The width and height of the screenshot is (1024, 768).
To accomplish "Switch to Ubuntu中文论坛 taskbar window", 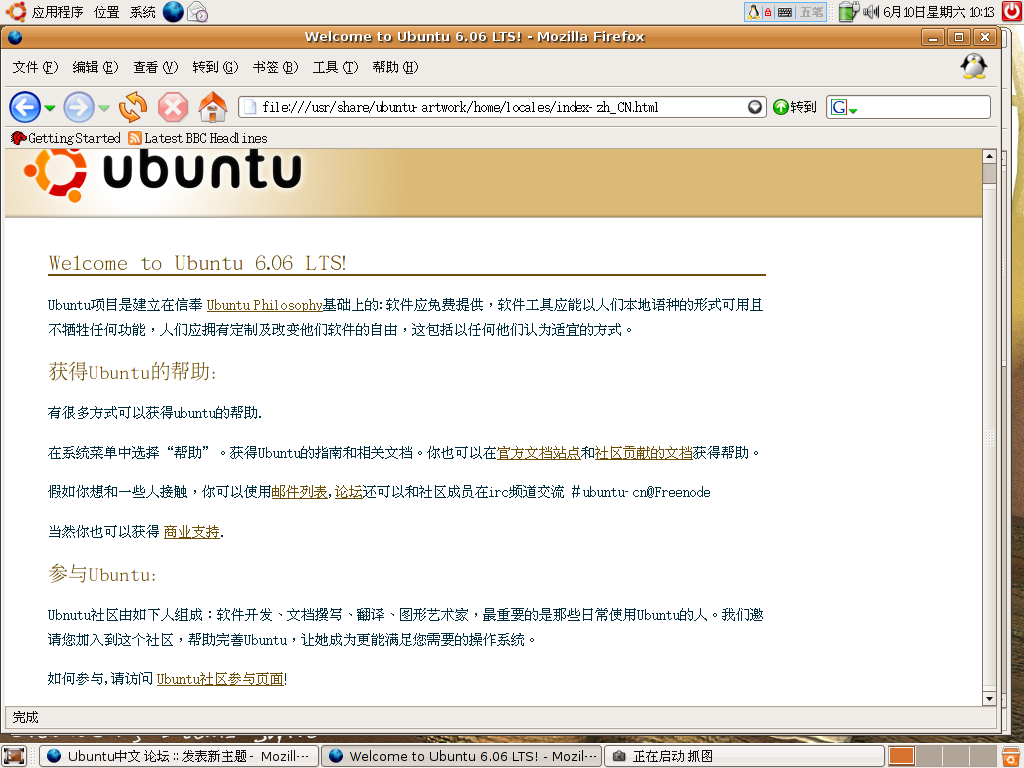I will point(180,756).
